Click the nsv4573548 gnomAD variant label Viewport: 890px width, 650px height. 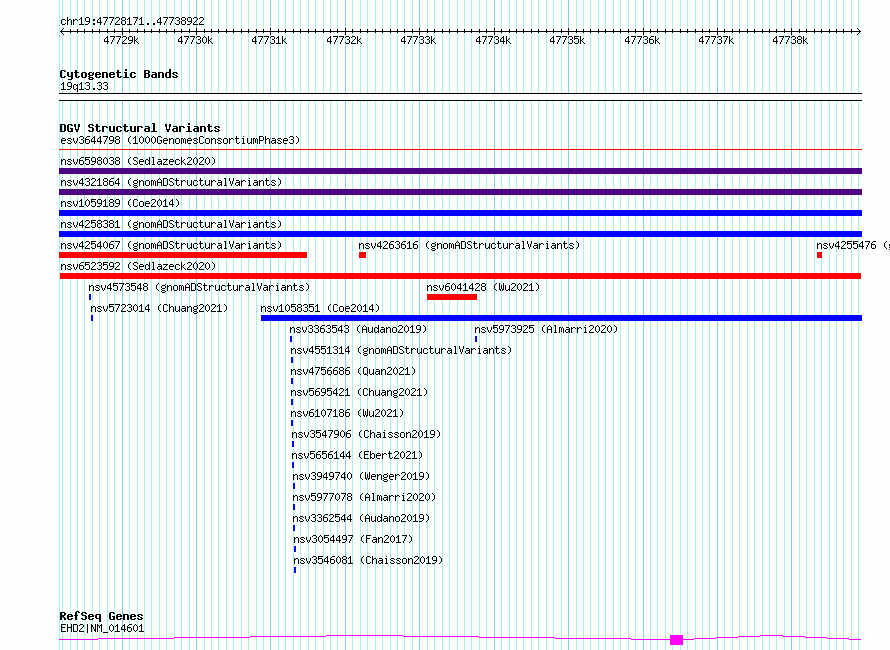coord(199,287)
